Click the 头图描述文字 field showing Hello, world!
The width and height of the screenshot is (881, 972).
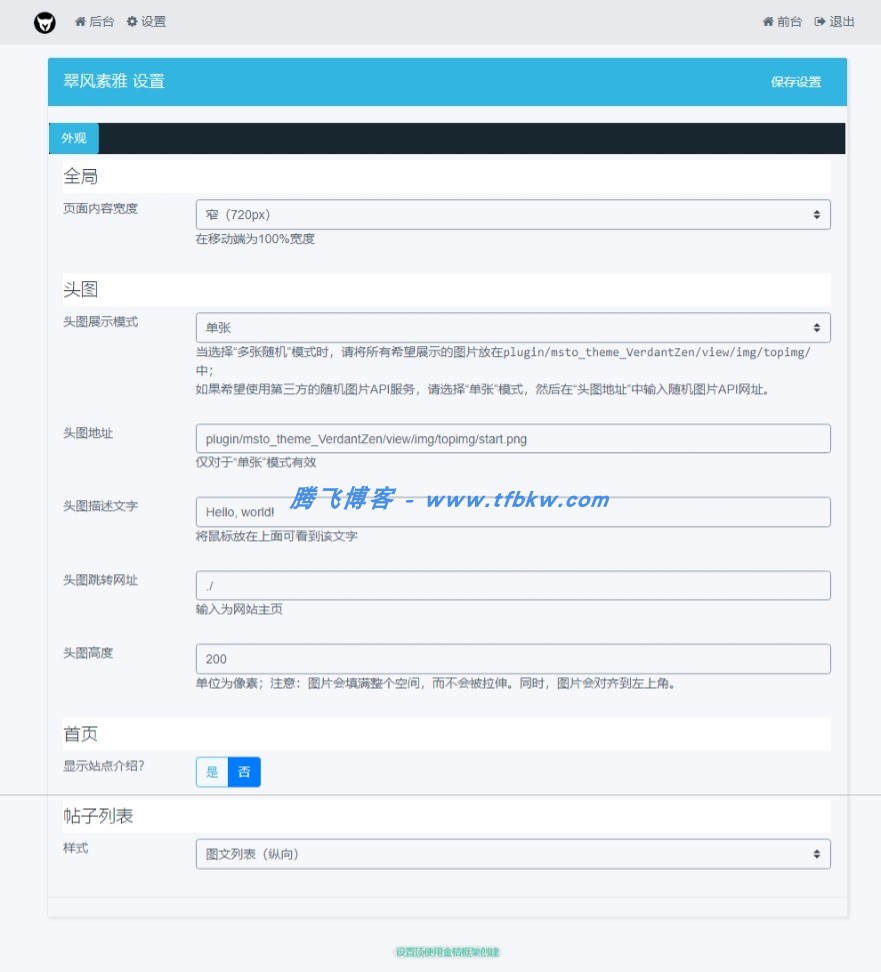click(x=512, y=511)
